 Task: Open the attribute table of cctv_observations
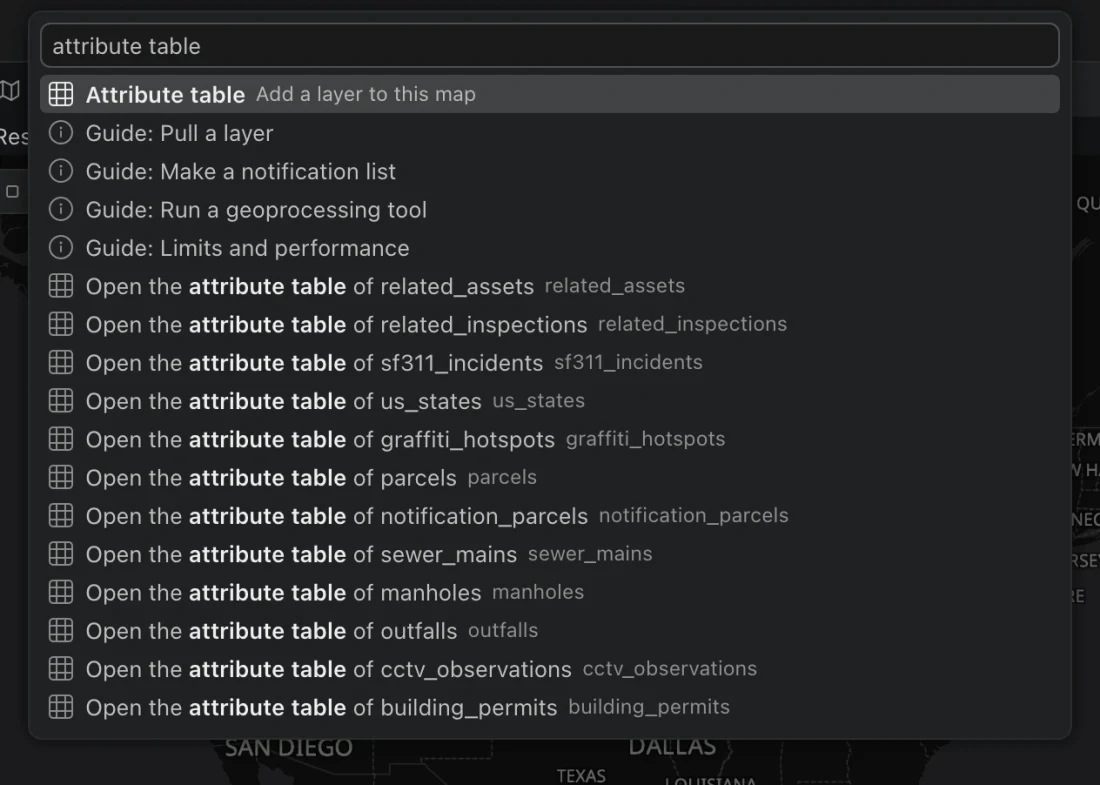pyautogui.click(x=549, y=669)
